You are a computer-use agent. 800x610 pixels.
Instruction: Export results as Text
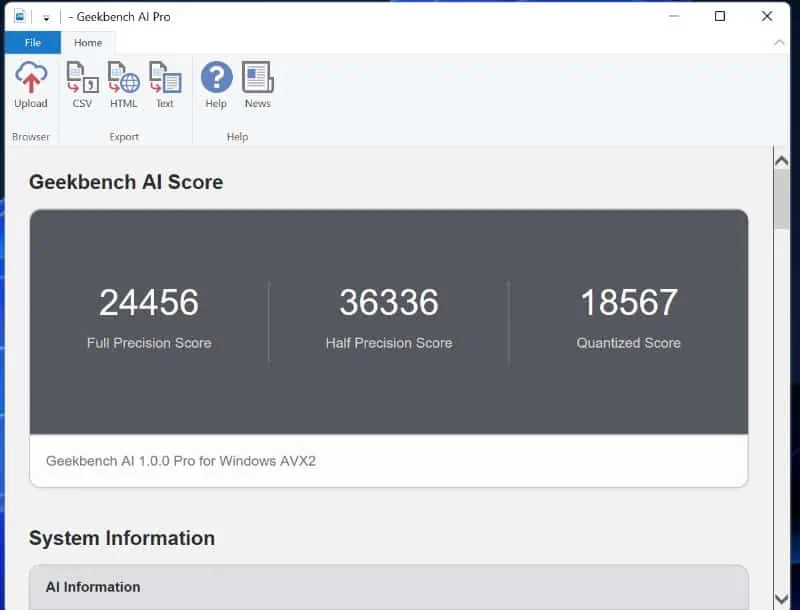(165, 86)
